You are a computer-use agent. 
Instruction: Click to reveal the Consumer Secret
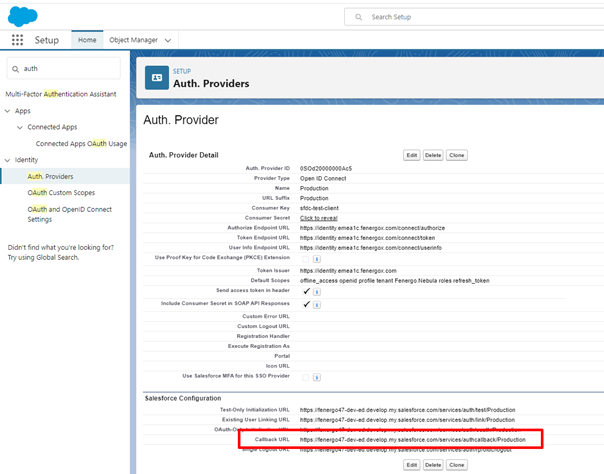point(319,218)
